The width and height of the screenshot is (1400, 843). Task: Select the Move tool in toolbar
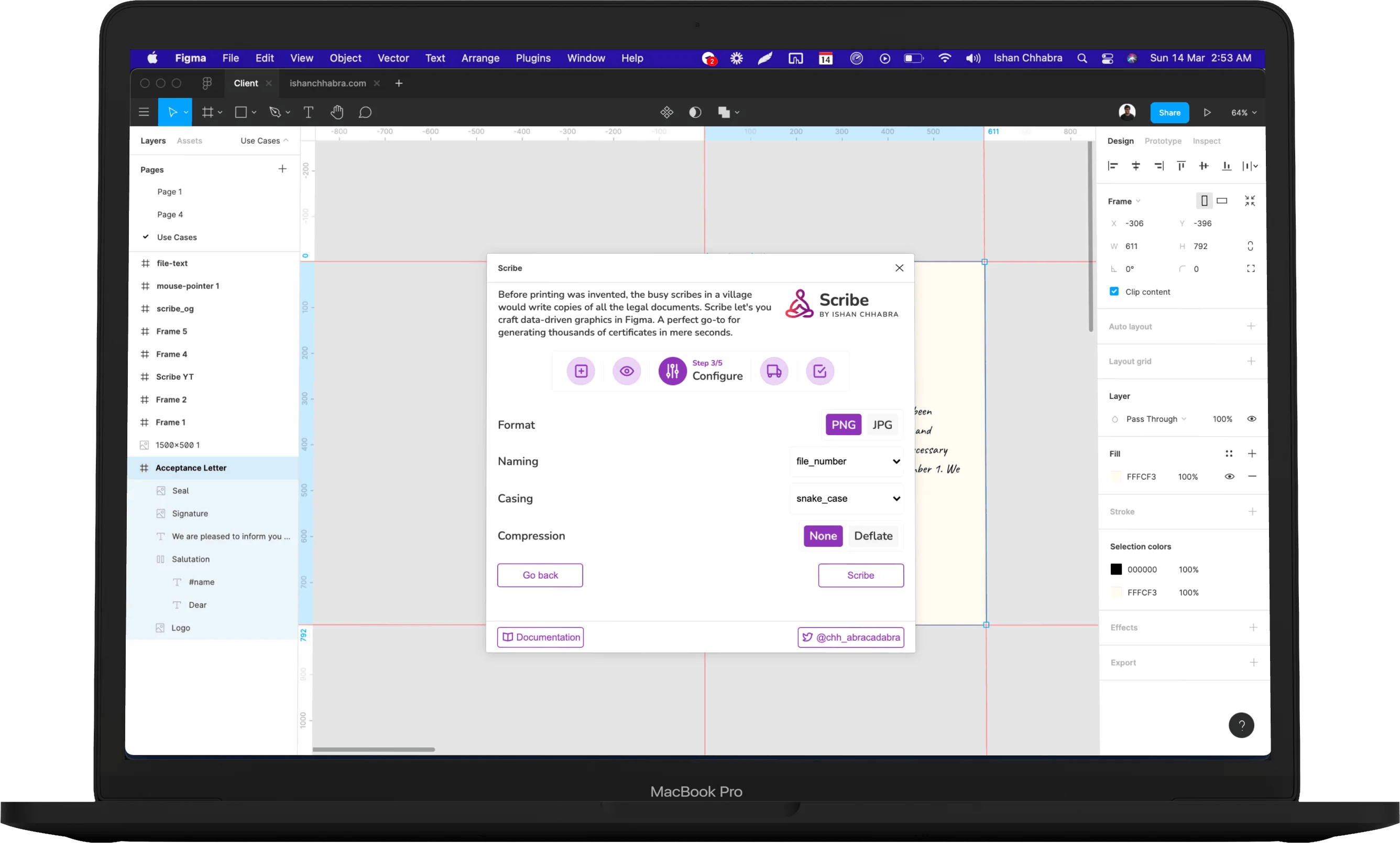pyautogui.click(x=172, y=113)
